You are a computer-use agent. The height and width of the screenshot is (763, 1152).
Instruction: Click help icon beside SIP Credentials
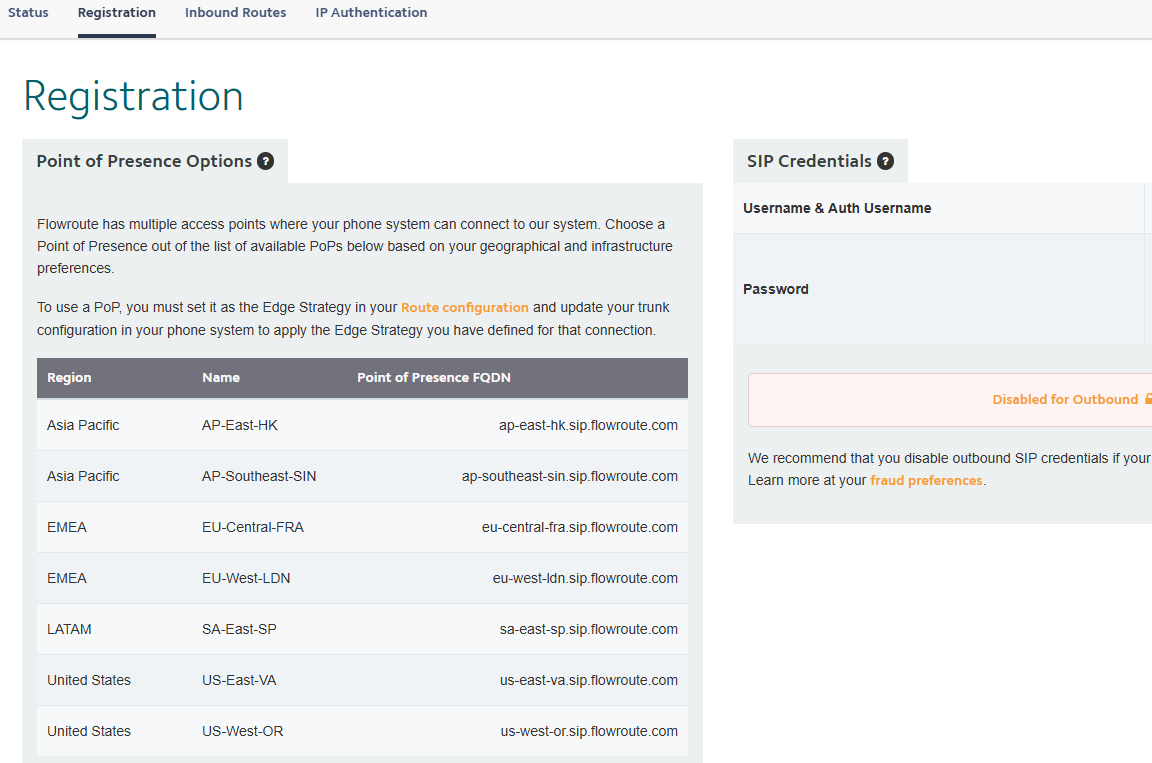tap(886, 161)
